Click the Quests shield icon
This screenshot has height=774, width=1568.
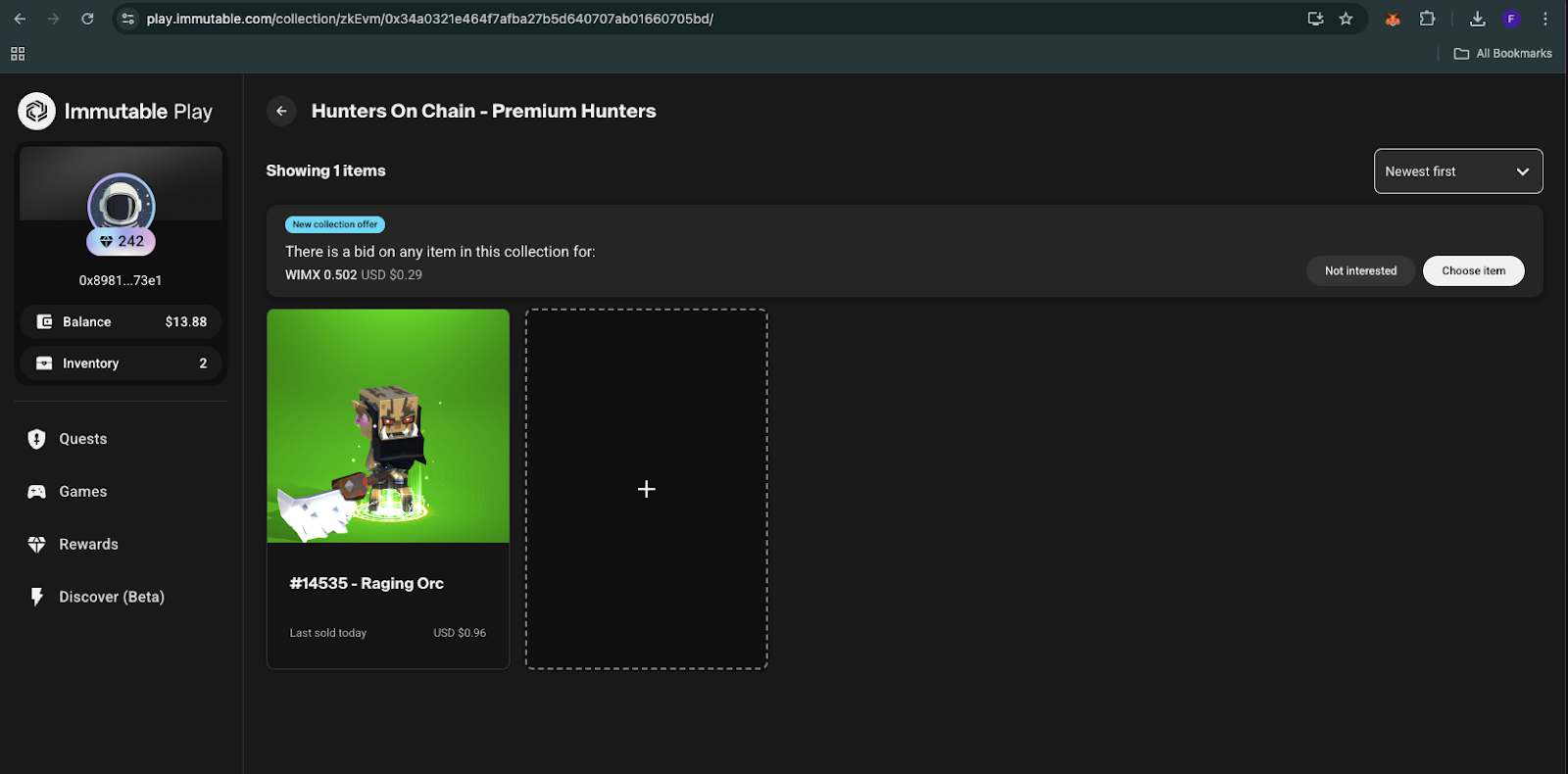[x=36, y=439]
